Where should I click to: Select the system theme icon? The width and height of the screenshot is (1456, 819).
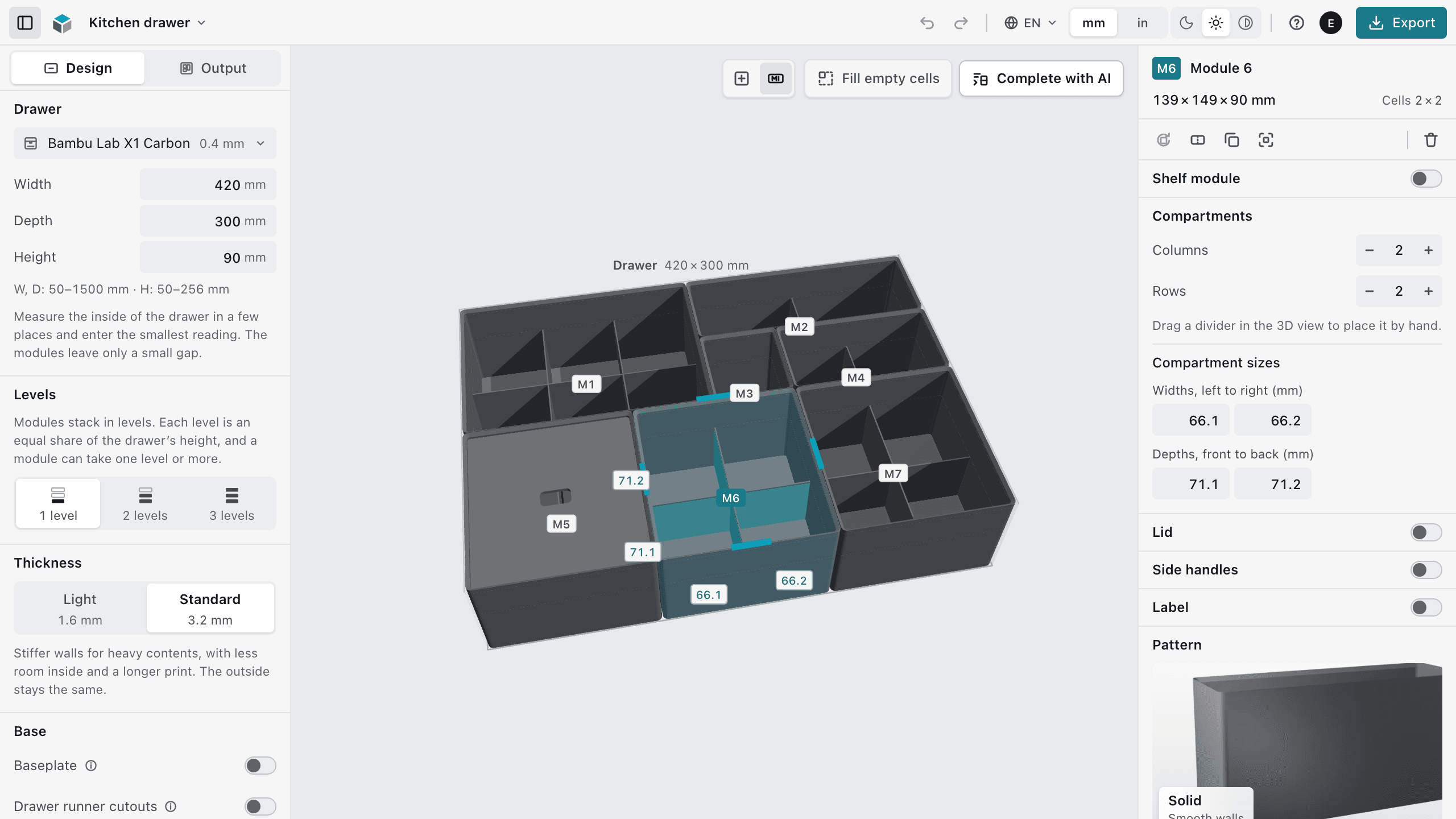(x=1246, y=23)
